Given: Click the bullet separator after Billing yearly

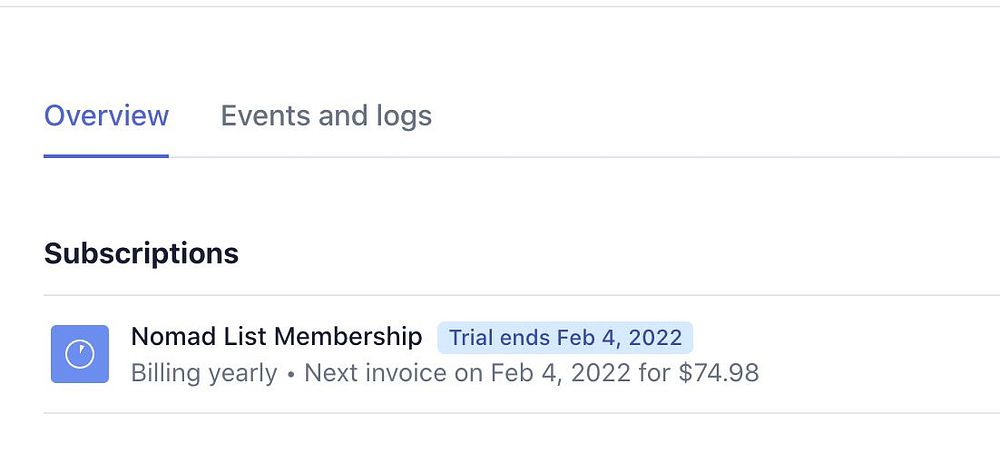Looking at the screenshot, I should pos(290,374).
